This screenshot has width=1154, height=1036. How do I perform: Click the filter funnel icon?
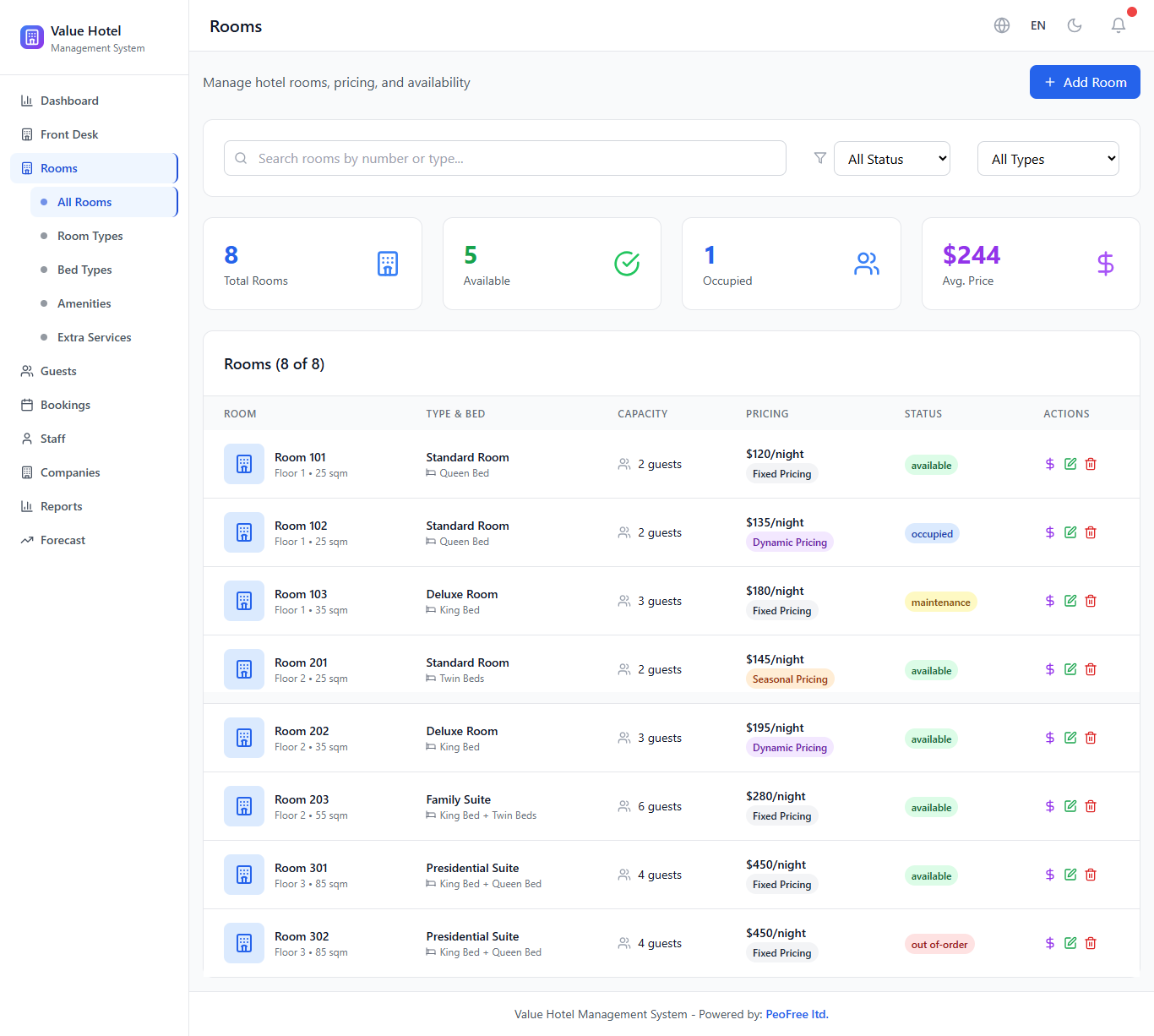819,158
